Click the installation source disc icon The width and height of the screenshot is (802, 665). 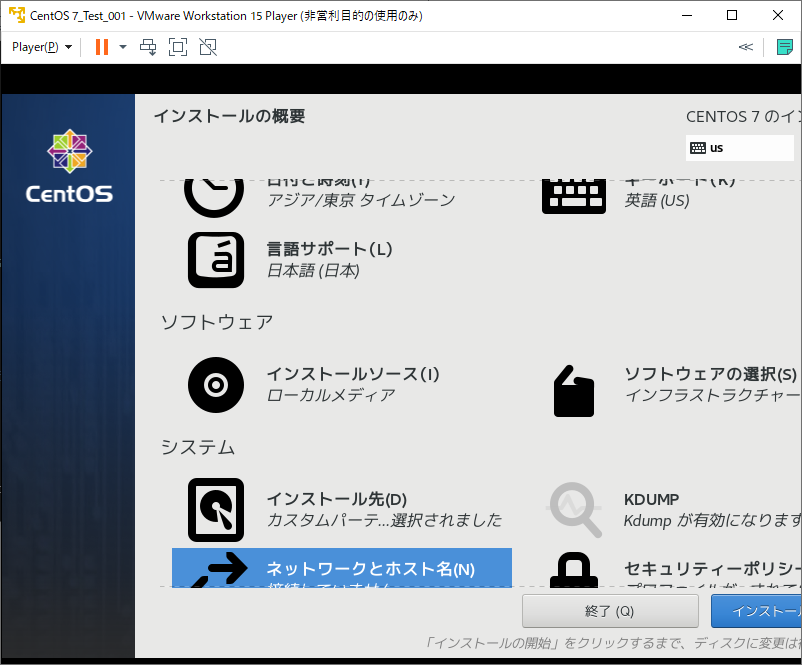click(x=216, y=385)
